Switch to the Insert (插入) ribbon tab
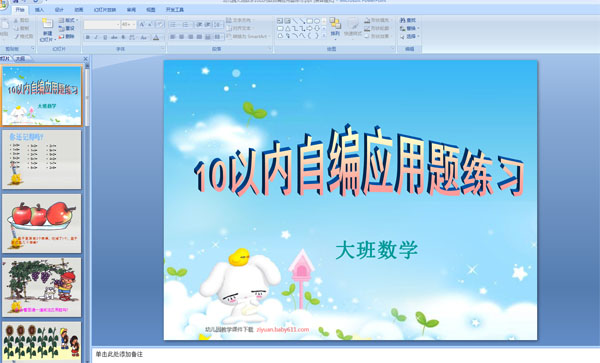The width and height of the screenshot is (600, 363). (39, 10)
